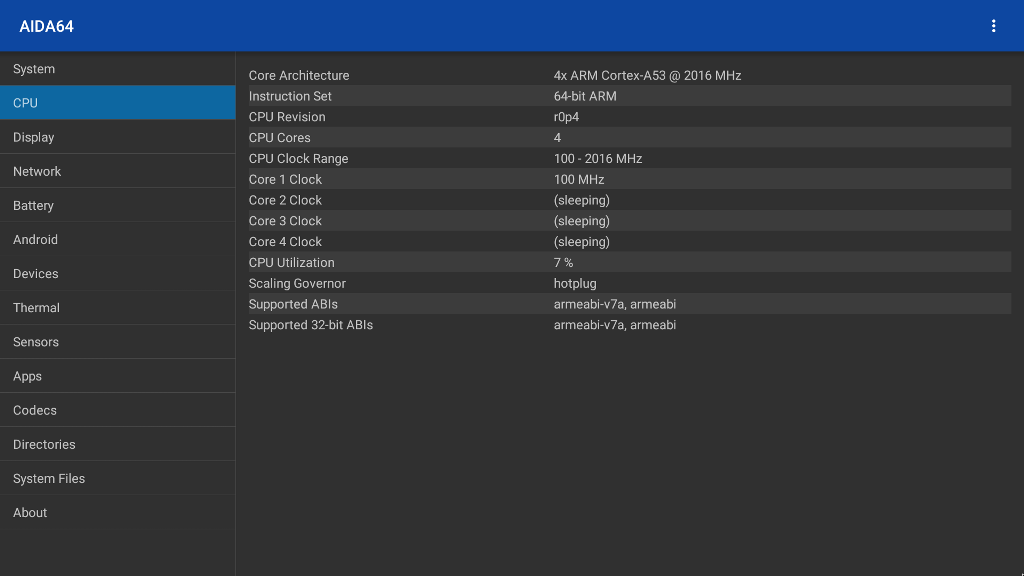The image size is (1024, 576).
Task: Open the About section
Action: tap(118, 513)
